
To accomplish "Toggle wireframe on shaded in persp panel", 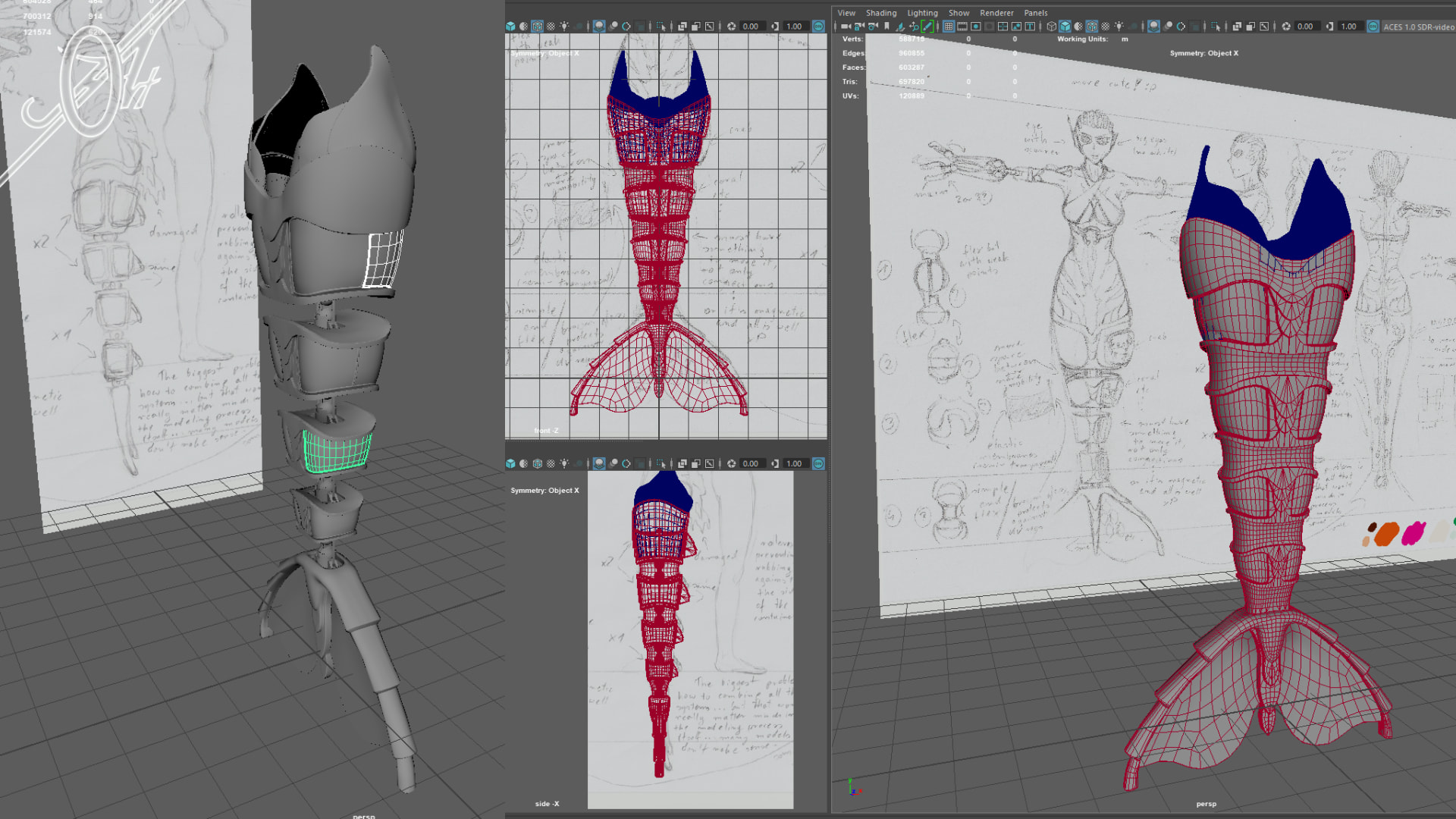I will (1092, 26).
